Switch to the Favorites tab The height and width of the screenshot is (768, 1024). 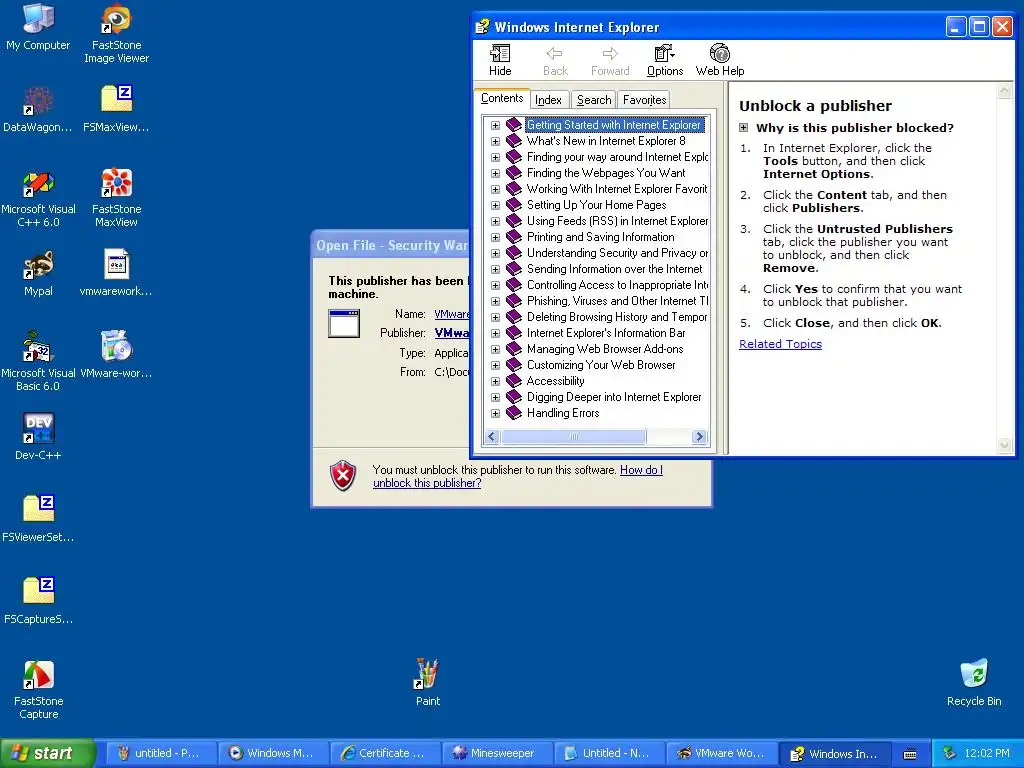pos(644,100)
